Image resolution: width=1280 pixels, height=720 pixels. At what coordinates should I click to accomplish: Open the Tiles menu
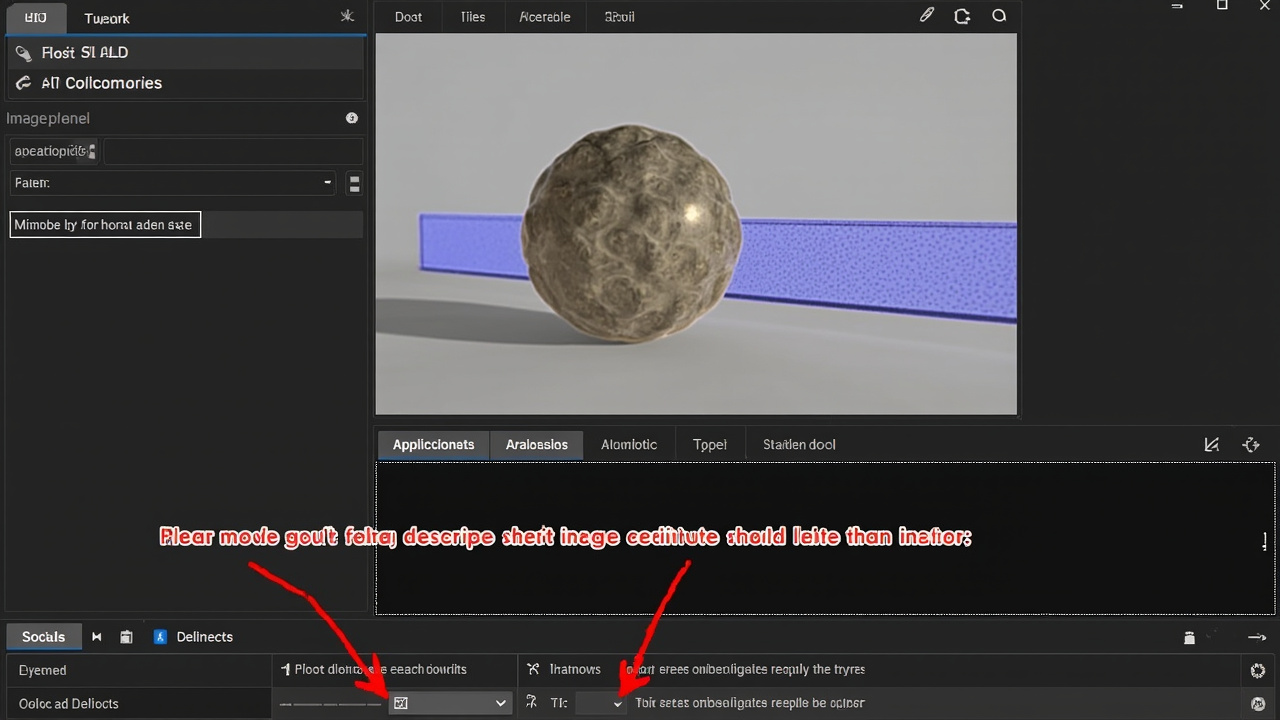pyautogui.click(x=472, y=17)
